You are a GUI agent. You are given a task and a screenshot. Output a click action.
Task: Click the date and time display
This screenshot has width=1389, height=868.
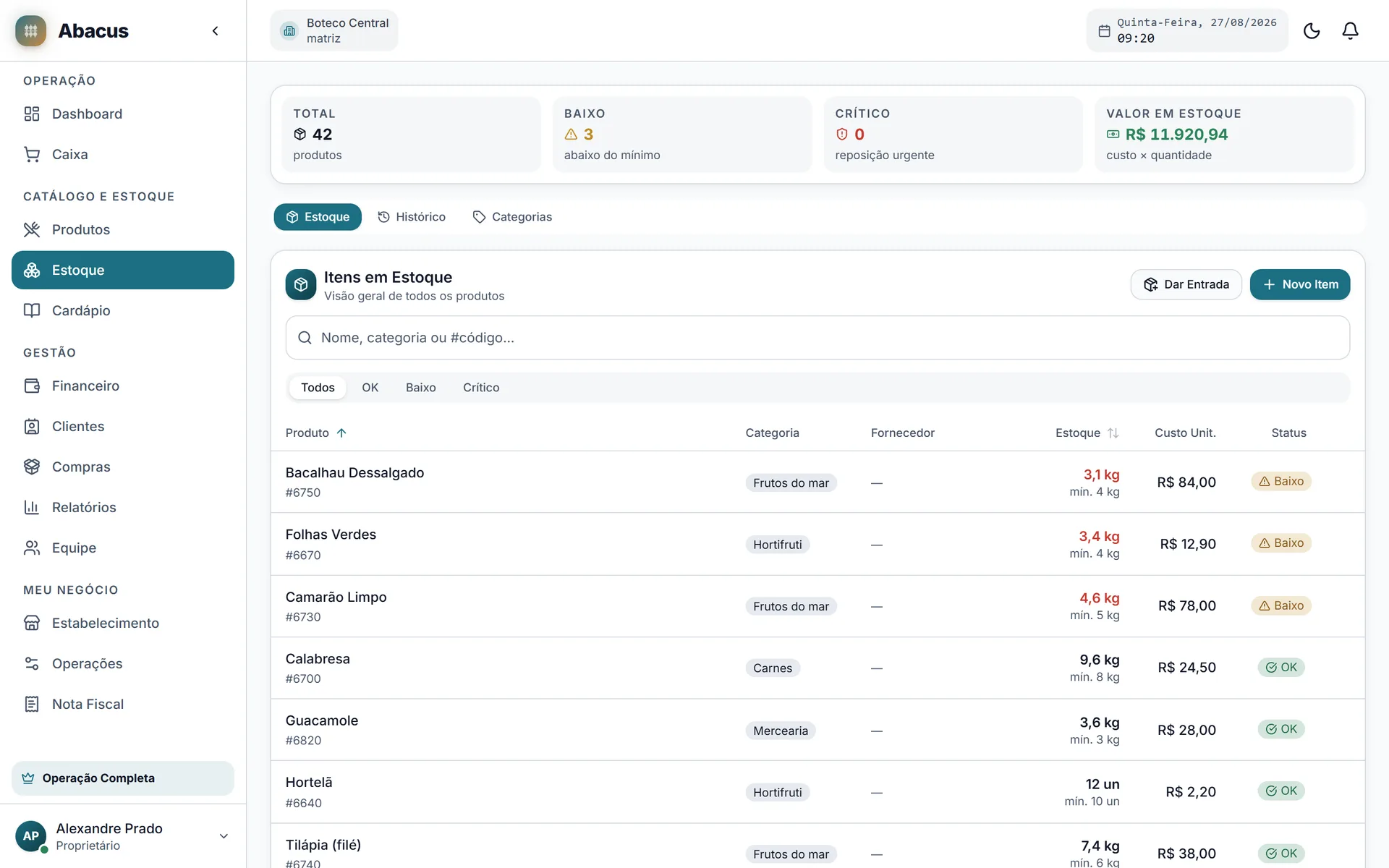(x=1186, y=30)
